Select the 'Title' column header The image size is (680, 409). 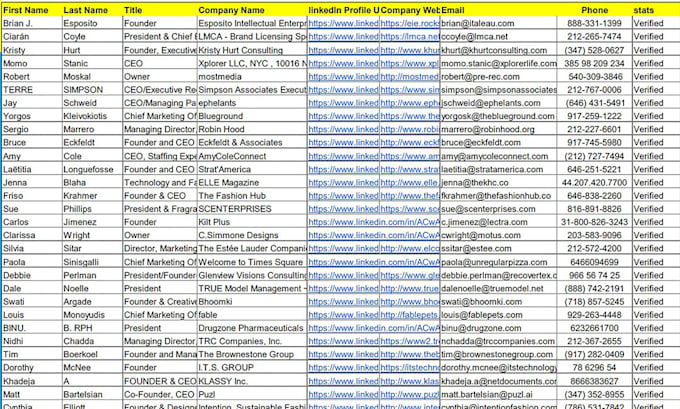click(x=160, y=10)
